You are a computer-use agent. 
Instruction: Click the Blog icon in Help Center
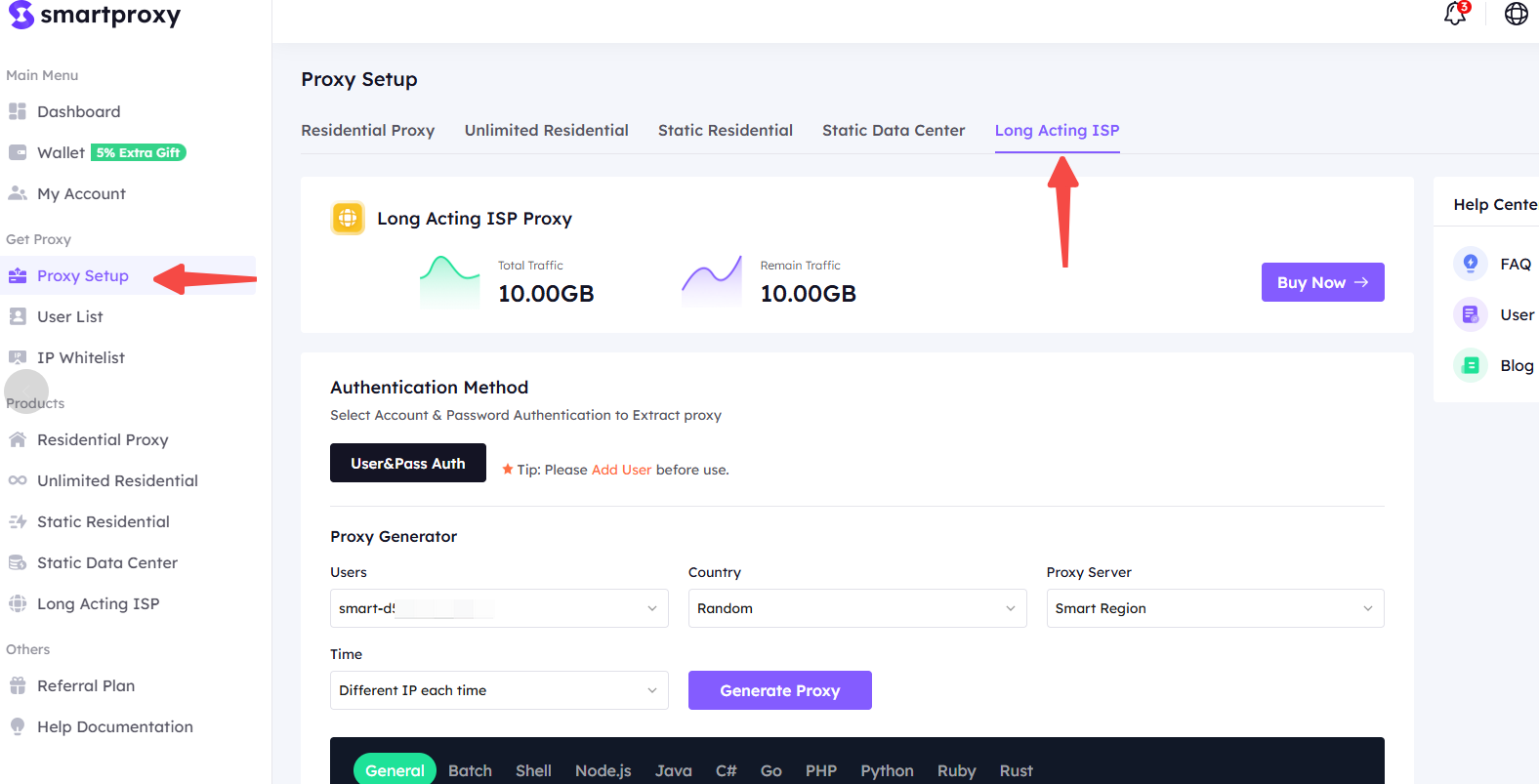(1470, 365)
